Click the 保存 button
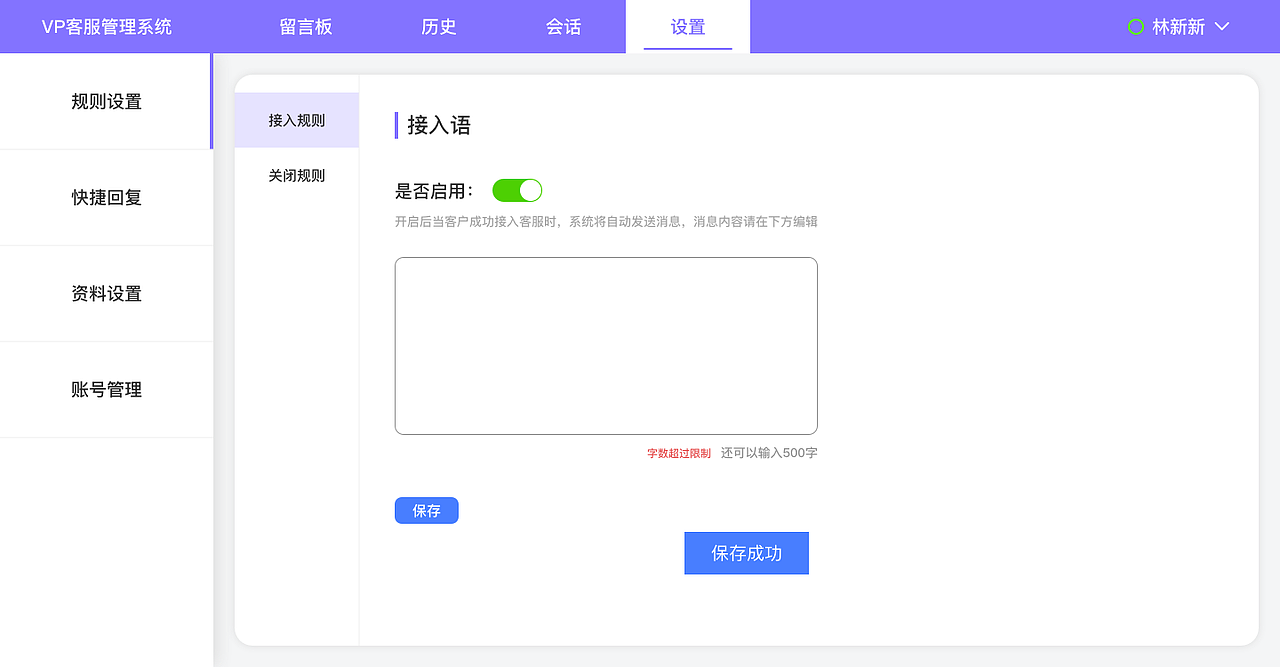The width and height of the screenshot is (1280, 667). (426, 510)
